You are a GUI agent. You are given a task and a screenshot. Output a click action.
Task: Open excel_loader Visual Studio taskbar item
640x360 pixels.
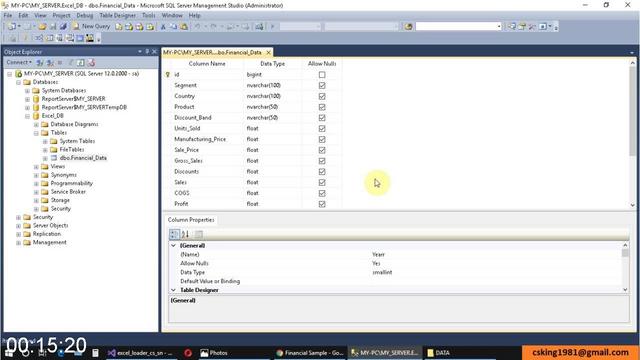click(x=140, y=353)
